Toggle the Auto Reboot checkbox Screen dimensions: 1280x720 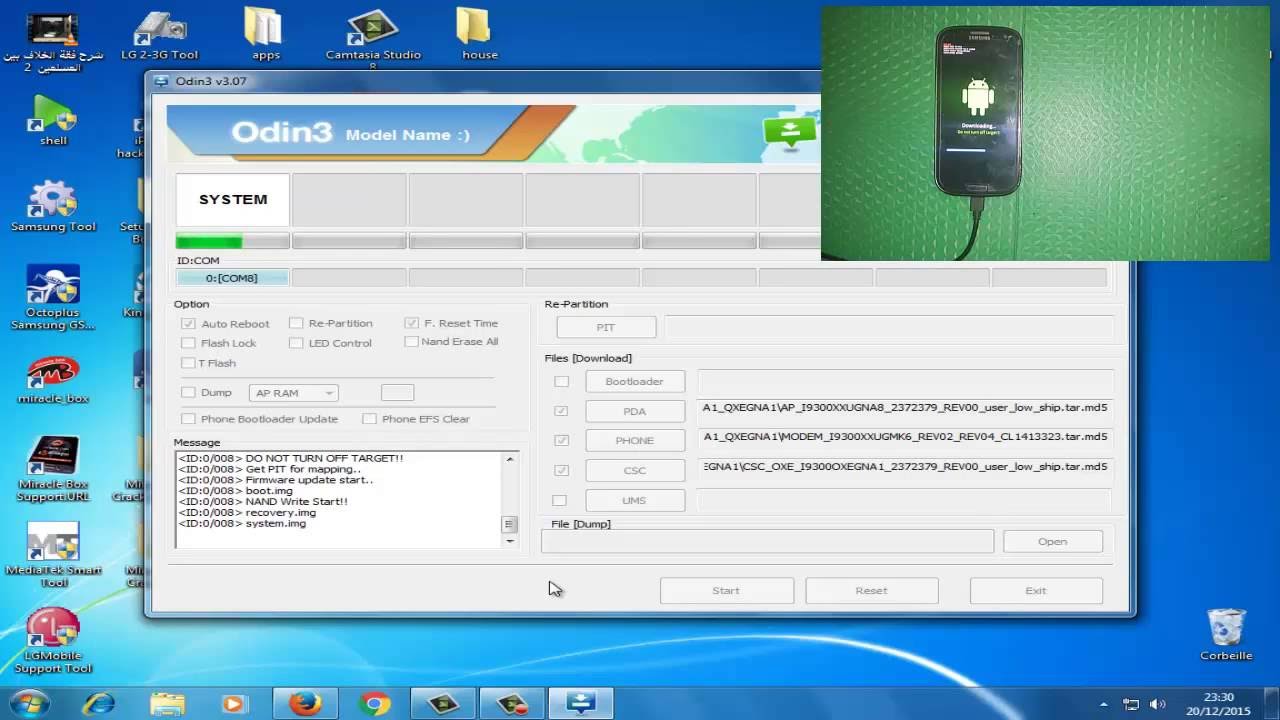(188, 323)
